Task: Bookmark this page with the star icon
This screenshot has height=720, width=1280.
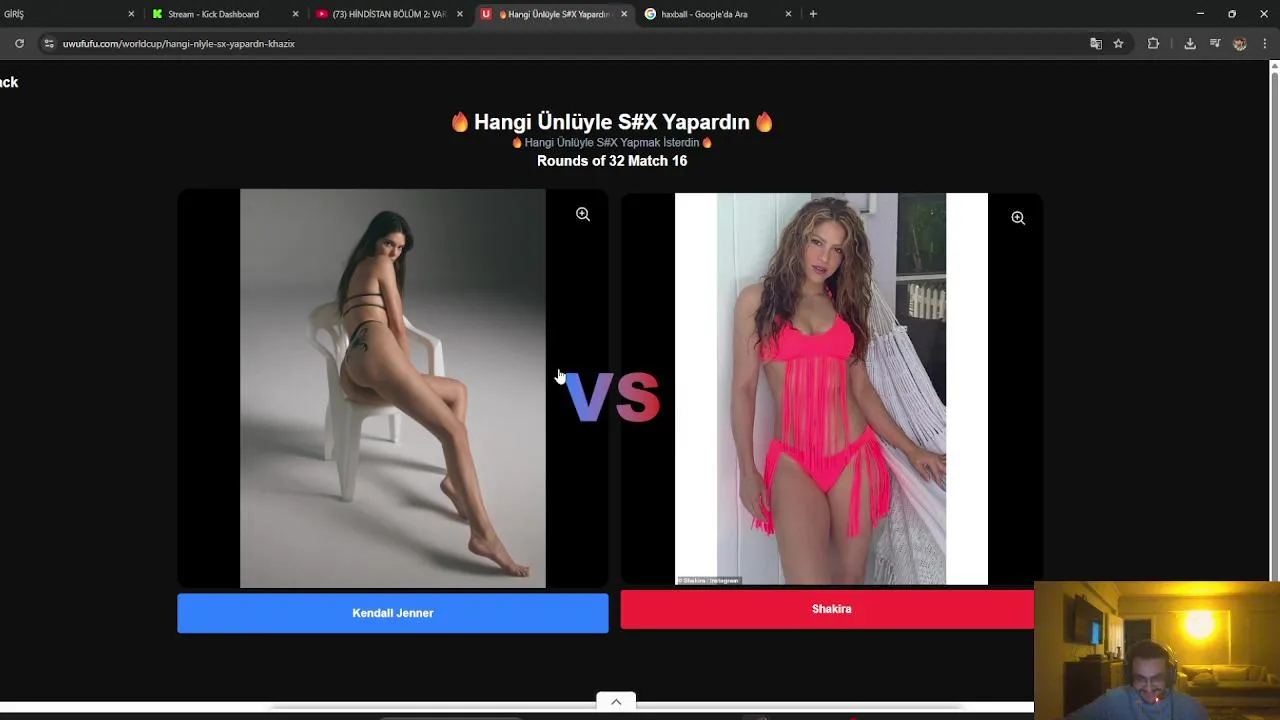Action: (x=1118, y=44)
